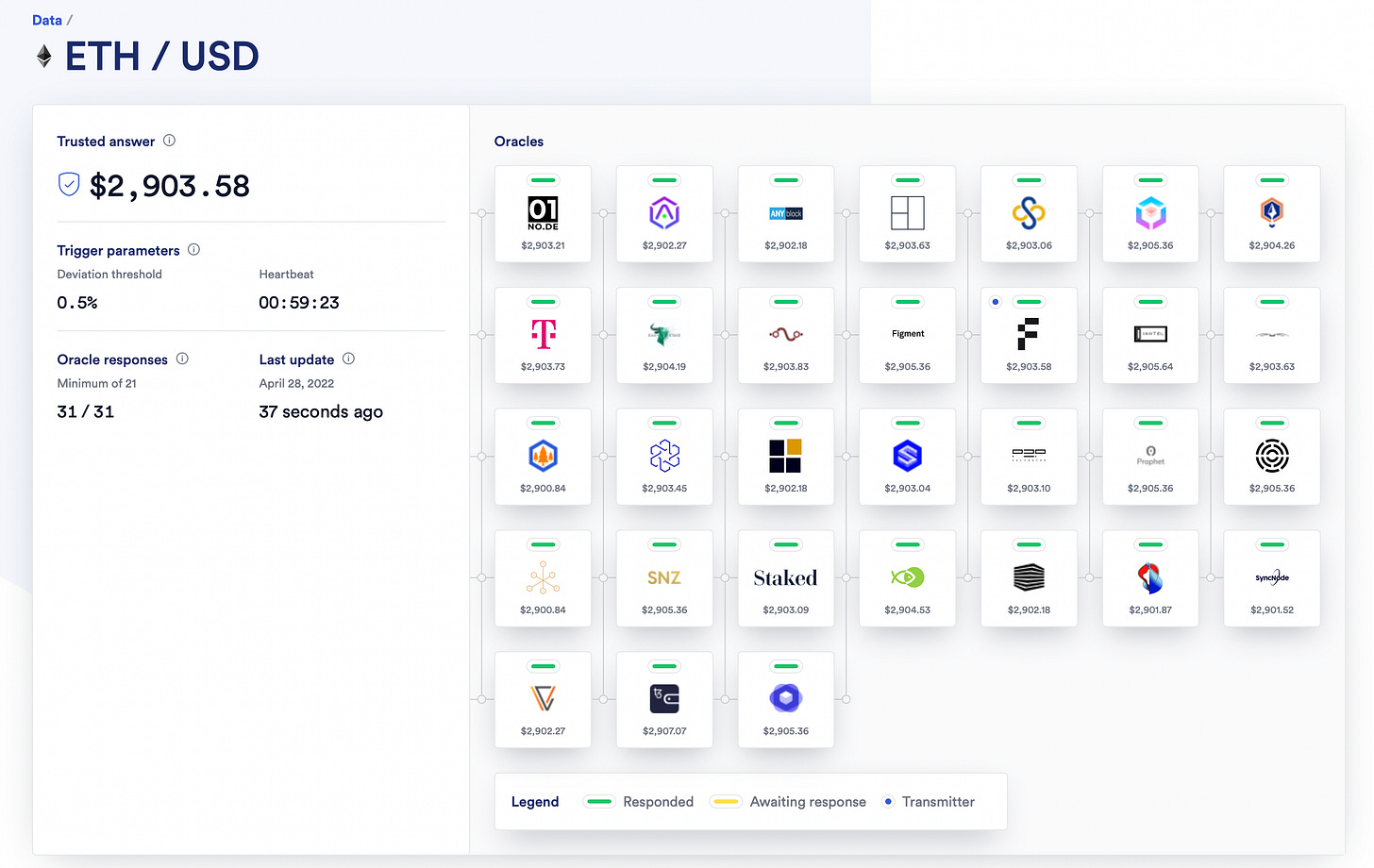Image resolution: width=1374 pixels, height=868 pixels.
Task: Select the black and yellow squares logo
Action: coord(786,456)
